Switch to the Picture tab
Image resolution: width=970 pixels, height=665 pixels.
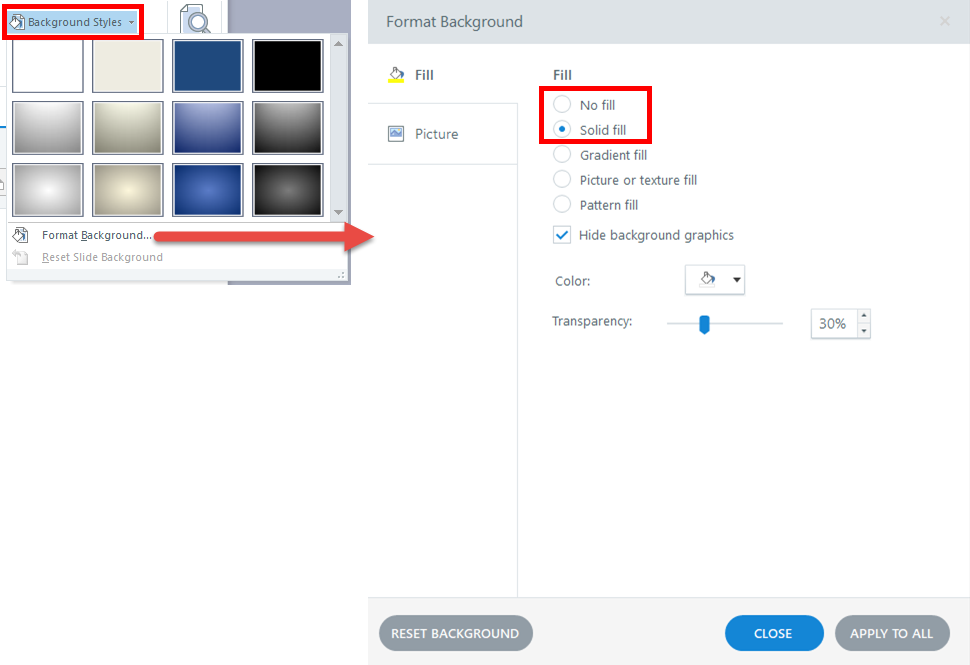pyautogui.click(x=442, y=134)
